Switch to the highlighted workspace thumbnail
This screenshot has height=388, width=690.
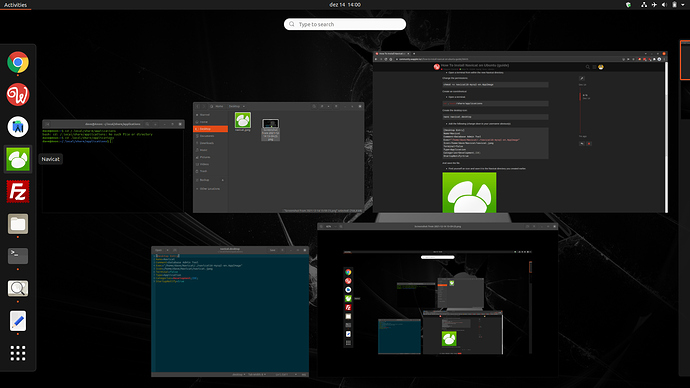685,60
